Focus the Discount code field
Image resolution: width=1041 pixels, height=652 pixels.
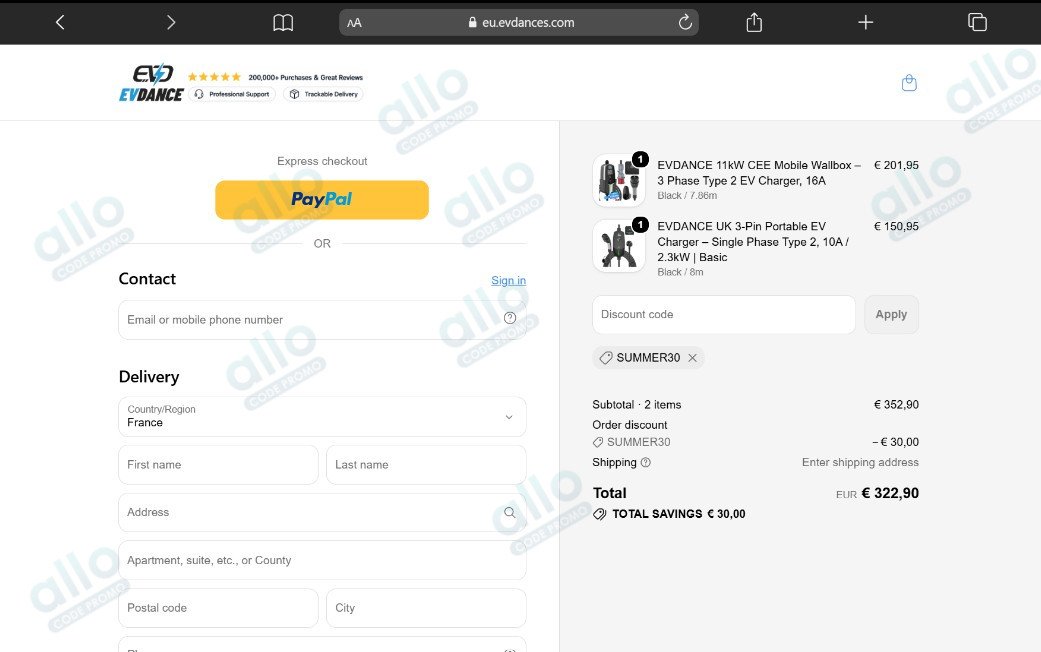pyautogui.click(x=724, y=314)
